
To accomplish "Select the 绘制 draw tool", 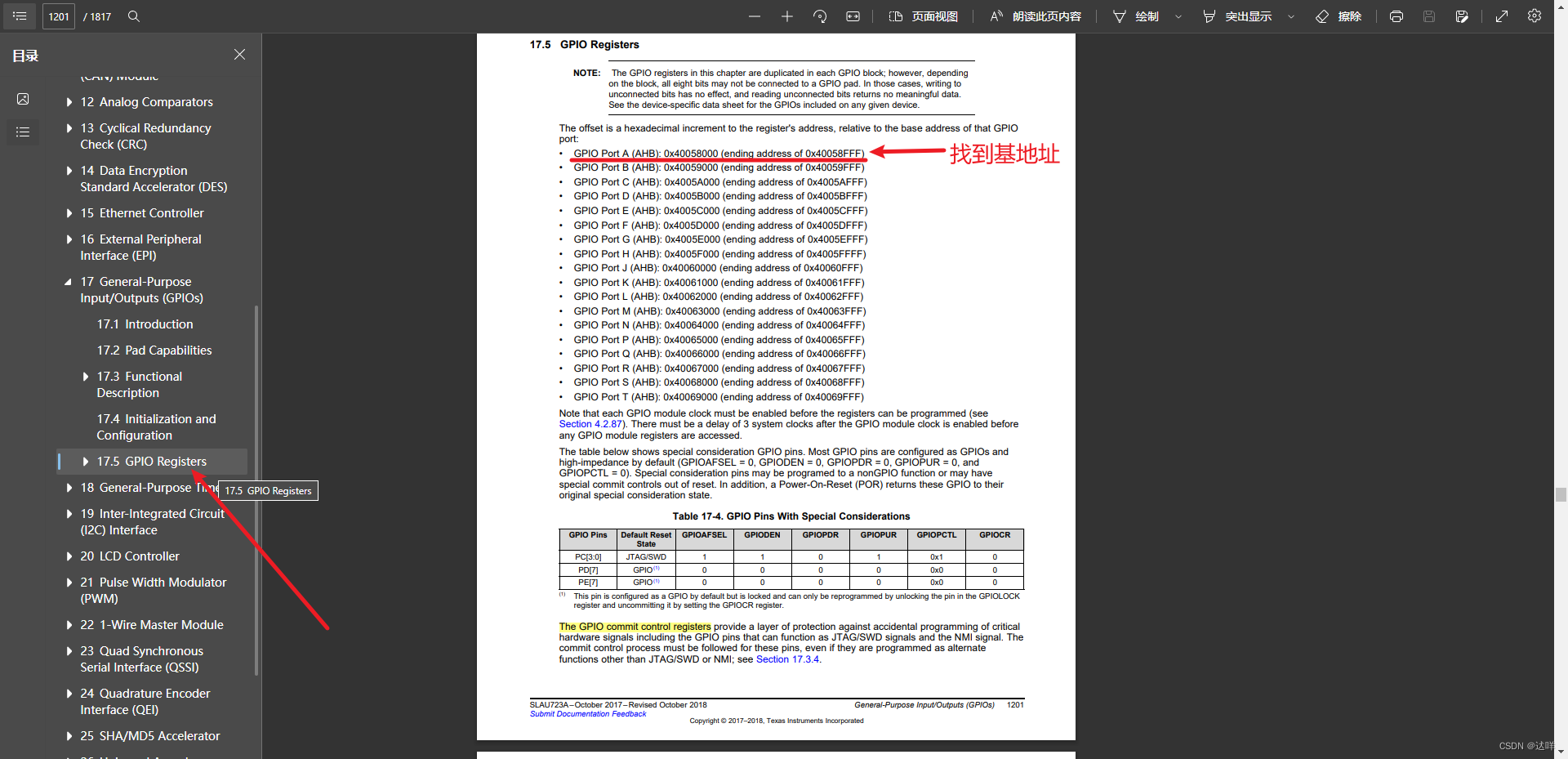I will point(1136,16).
